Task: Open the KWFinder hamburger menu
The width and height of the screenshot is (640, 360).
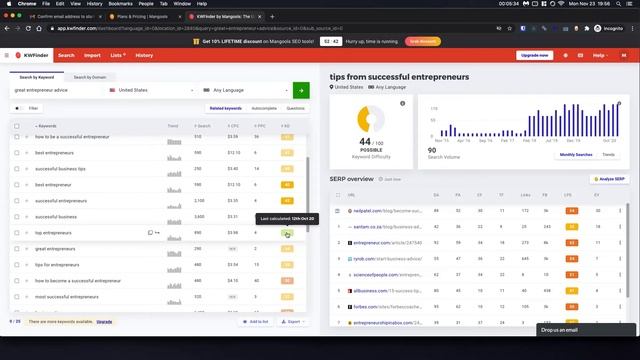Action: pyautogui.click(x=7, y=55)
